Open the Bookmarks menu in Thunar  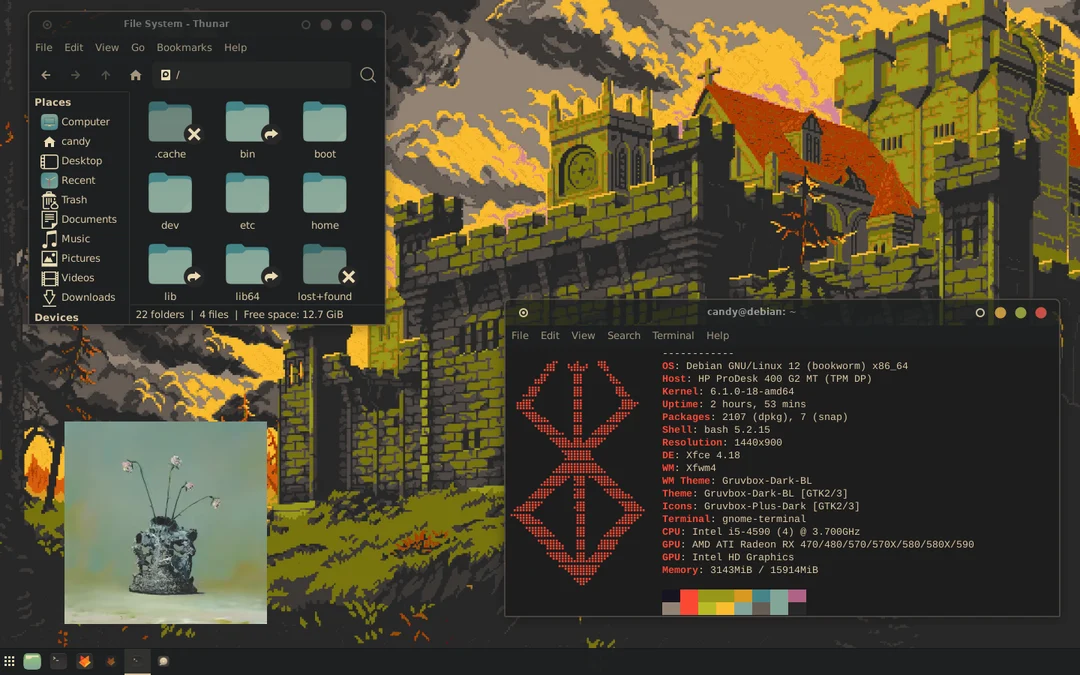click(x=184, y=47)
